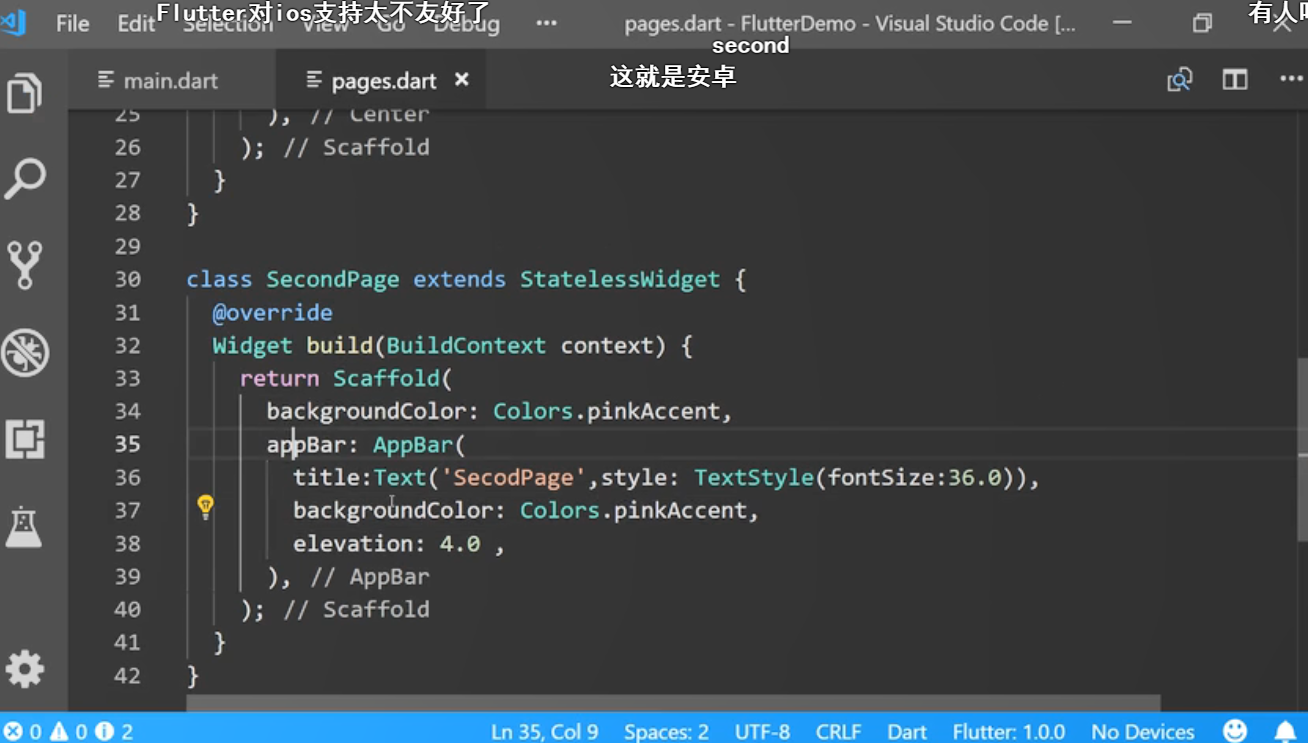This screenshot has width=1308, height=743.
Task: Close the pages.dart tab
Action: point(462,79)
